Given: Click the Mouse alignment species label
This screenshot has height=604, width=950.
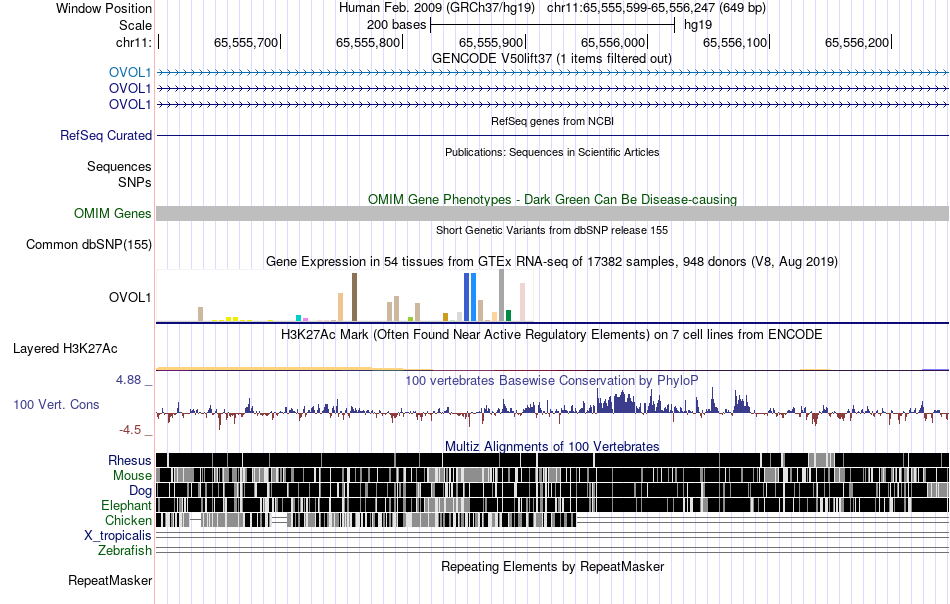Looking at the screenshot, I should coord(132,476).
